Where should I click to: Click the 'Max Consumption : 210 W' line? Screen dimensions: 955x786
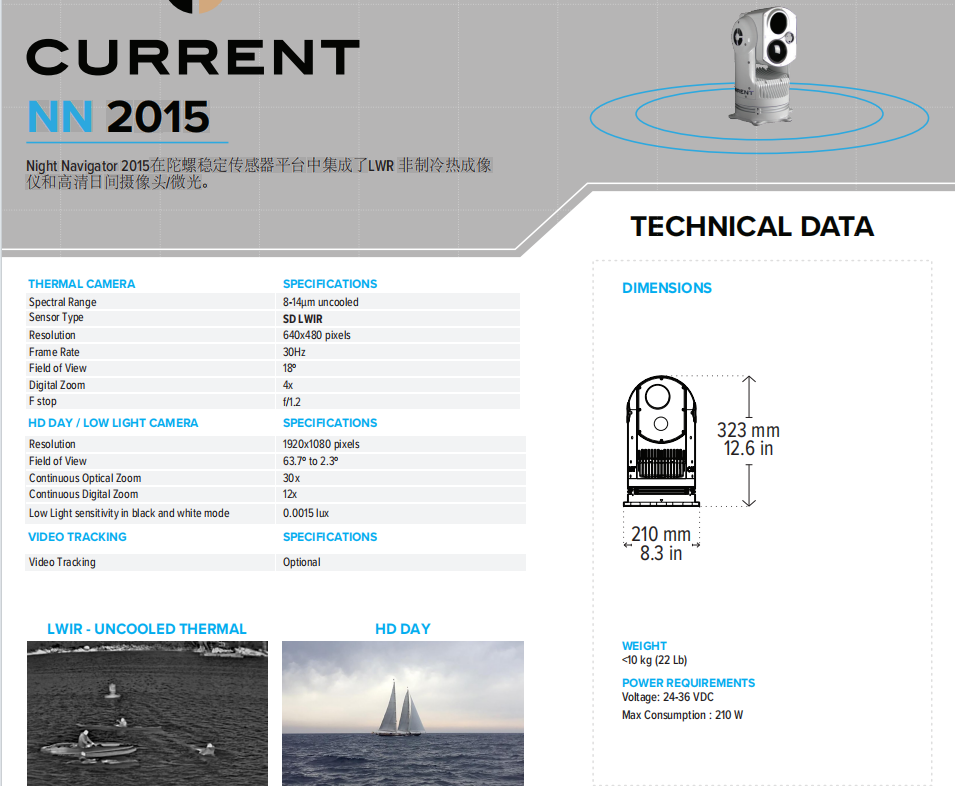682,715
